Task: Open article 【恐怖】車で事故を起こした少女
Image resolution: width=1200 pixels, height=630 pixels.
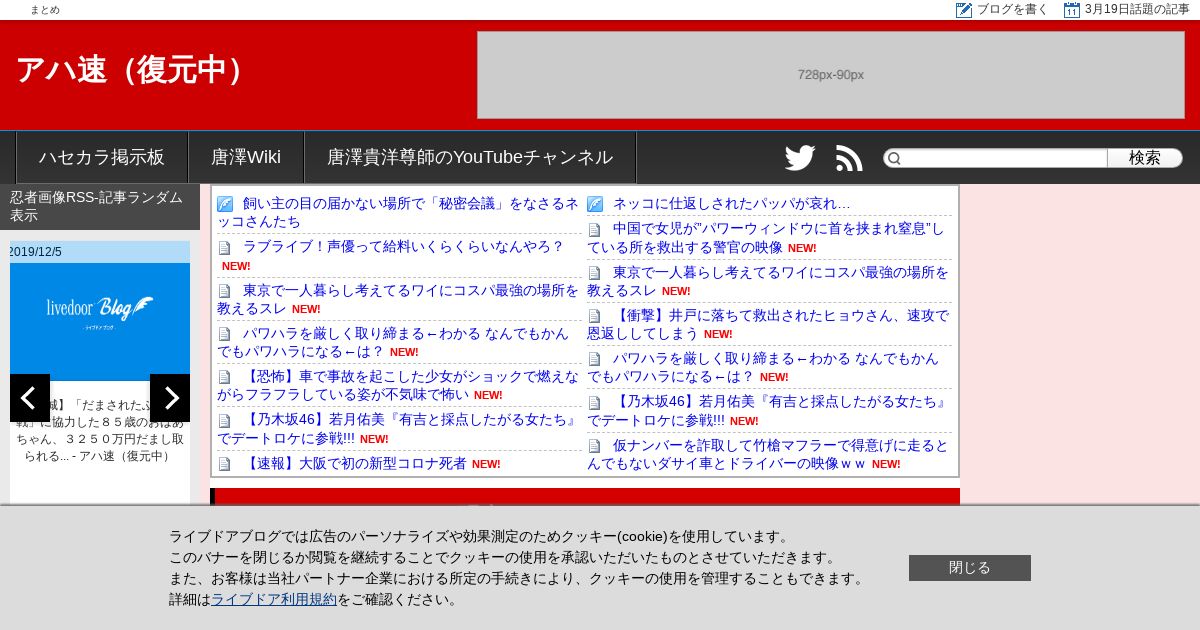Action: (398, 385)
